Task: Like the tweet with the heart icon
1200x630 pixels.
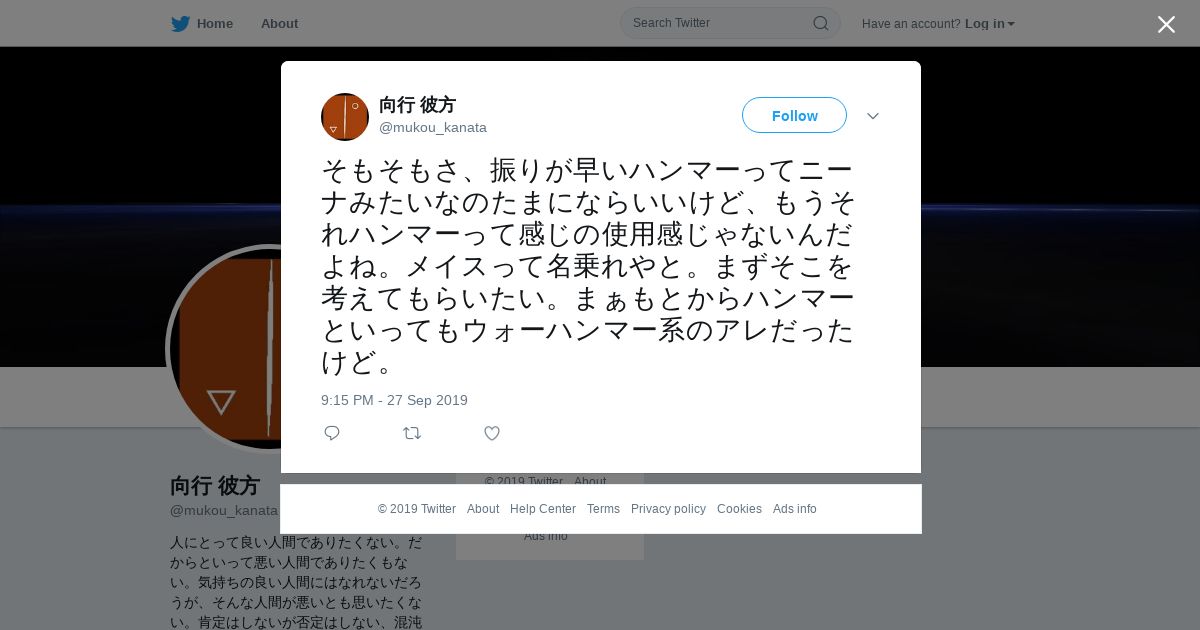Action: click(x=492, y=433)
